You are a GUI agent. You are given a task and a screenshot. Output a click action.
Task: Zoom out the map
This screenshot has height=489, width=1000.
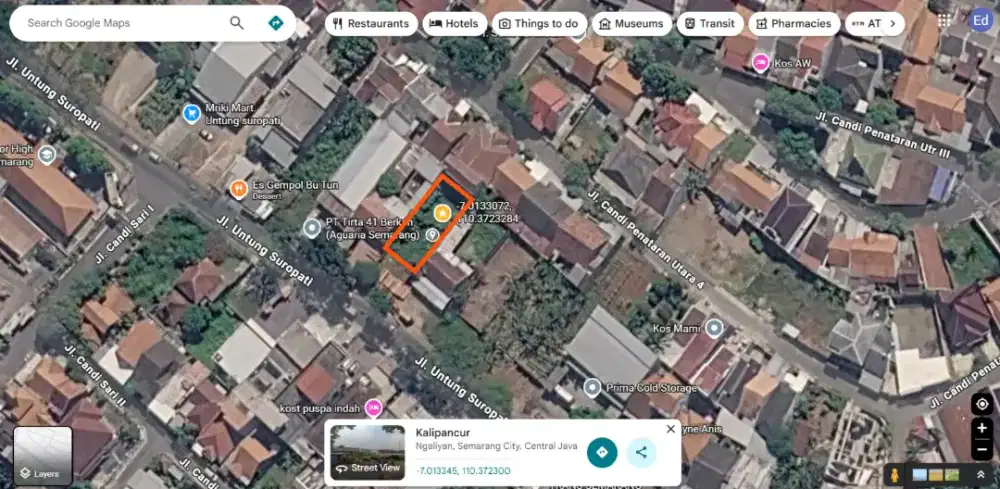[982, 449]
